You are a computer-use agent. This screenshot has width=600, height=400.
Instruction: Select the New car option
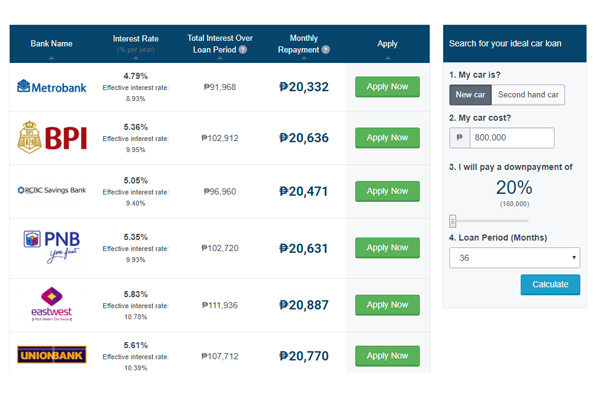point(470,95)
